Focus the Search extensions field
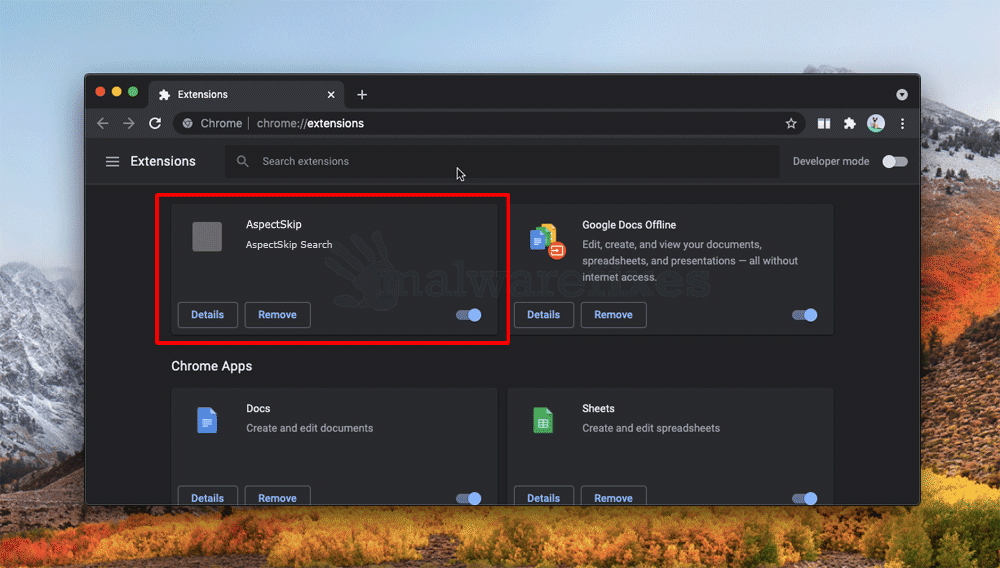This screenshot has width=1000, height=568. tap(502, 162)
